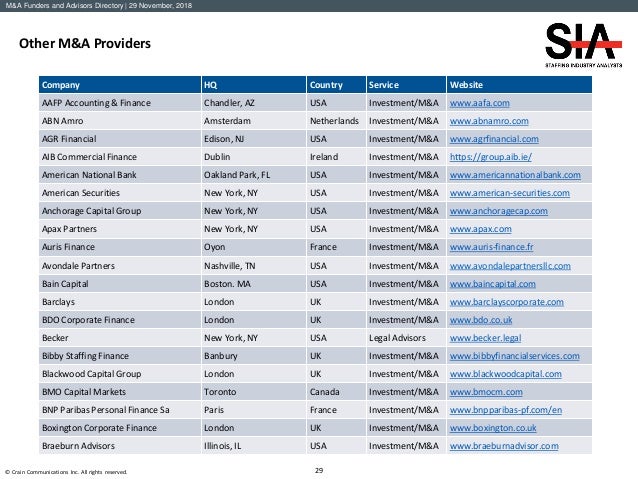
Task: Select the Service column header
Action: click(x=406, y=85)
